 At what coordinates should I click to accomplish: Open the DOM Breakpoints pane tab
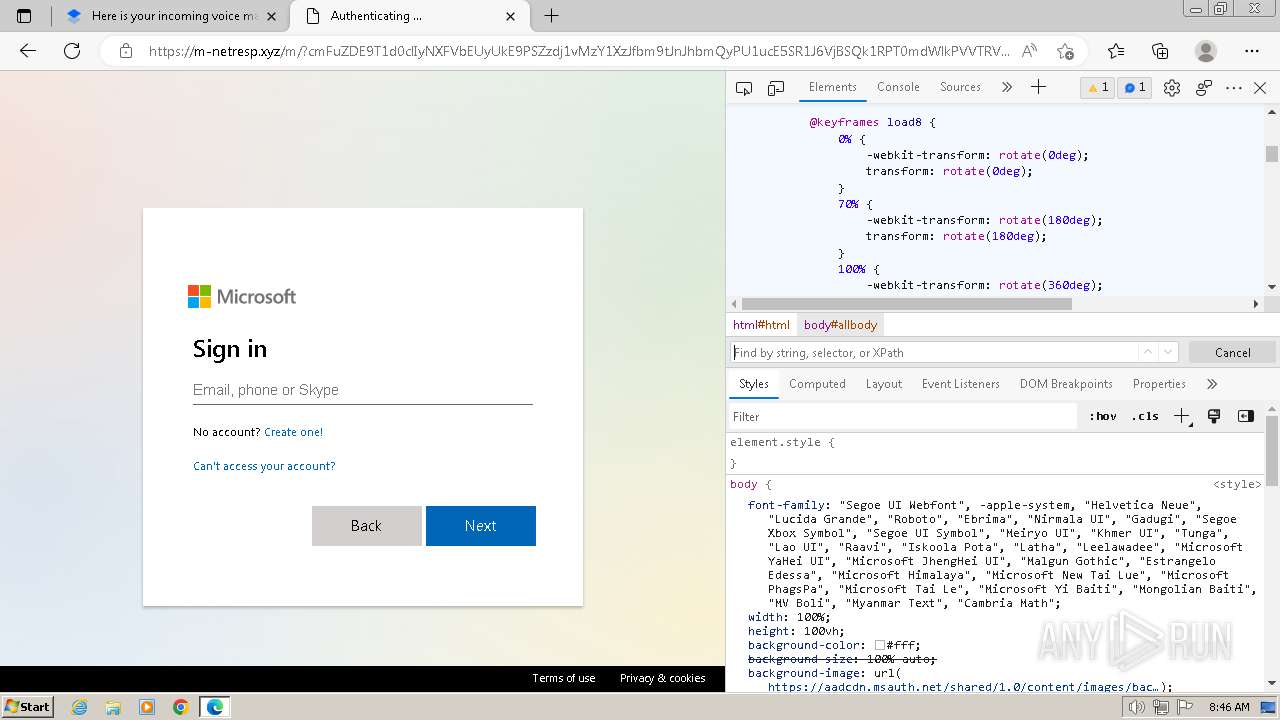tap(1066, 384)
